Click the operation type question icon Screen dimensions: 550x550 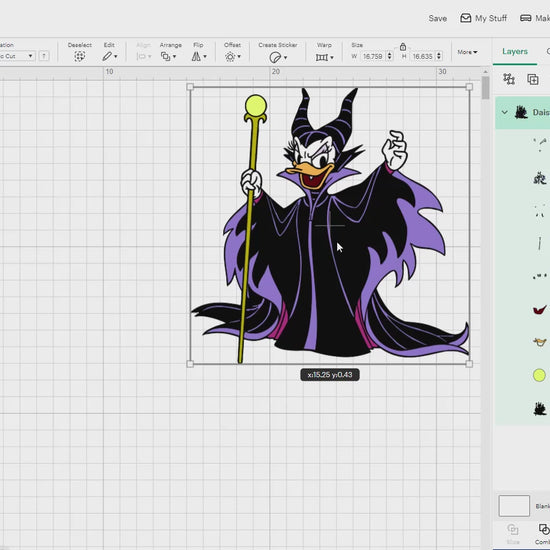click(44, 56)
